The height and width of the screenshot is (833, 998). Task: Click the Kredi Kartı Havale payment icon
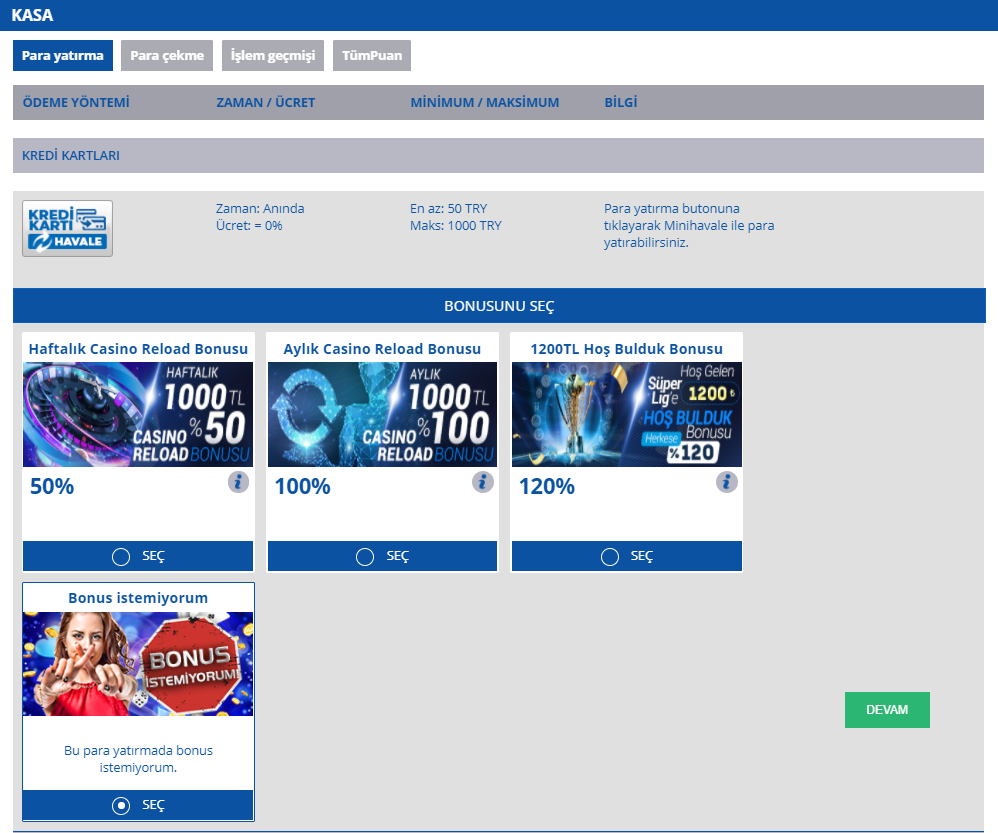coord(68,228)
